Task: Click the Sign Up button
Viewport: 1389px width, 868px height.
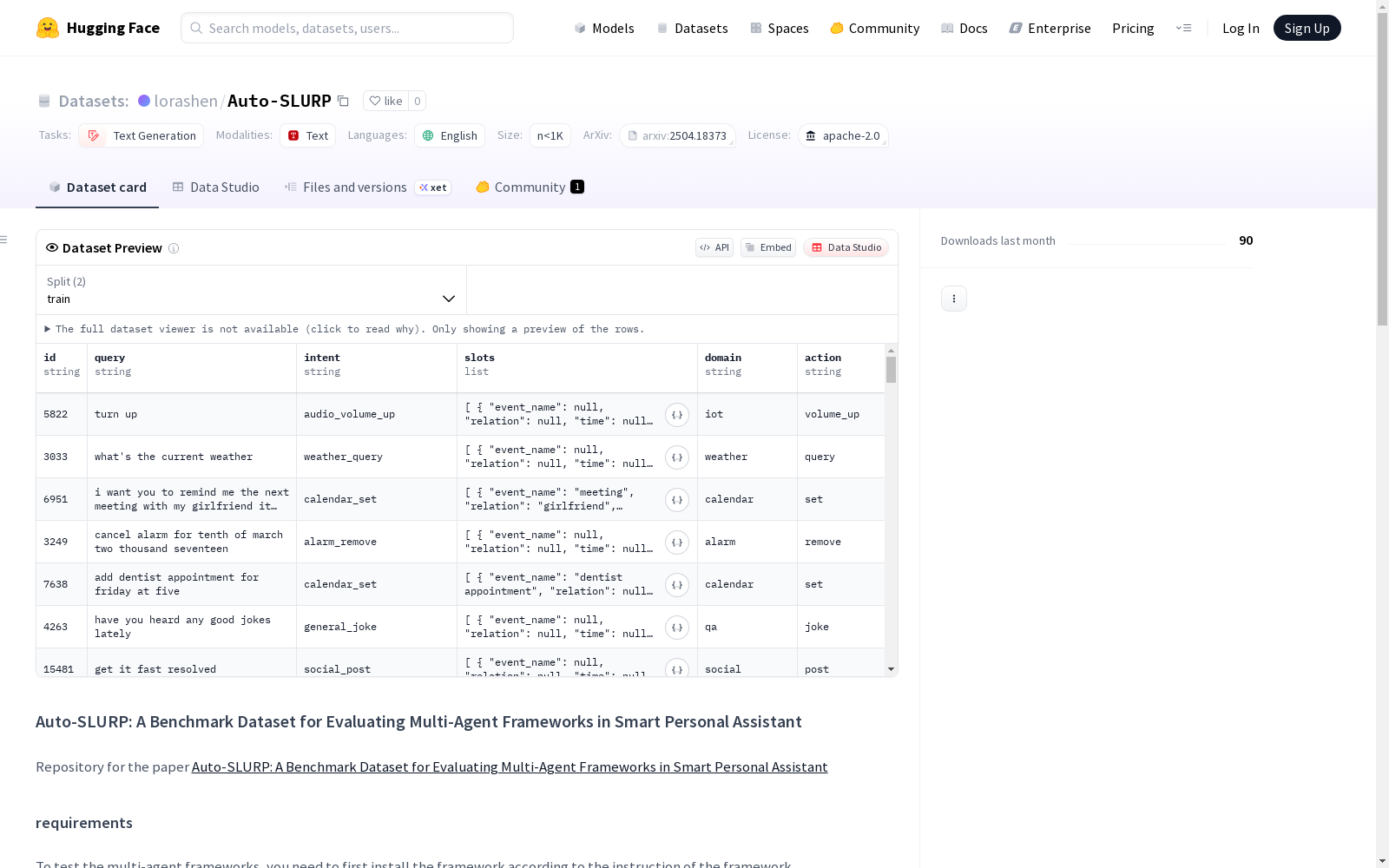Action: coord(1307,28)
